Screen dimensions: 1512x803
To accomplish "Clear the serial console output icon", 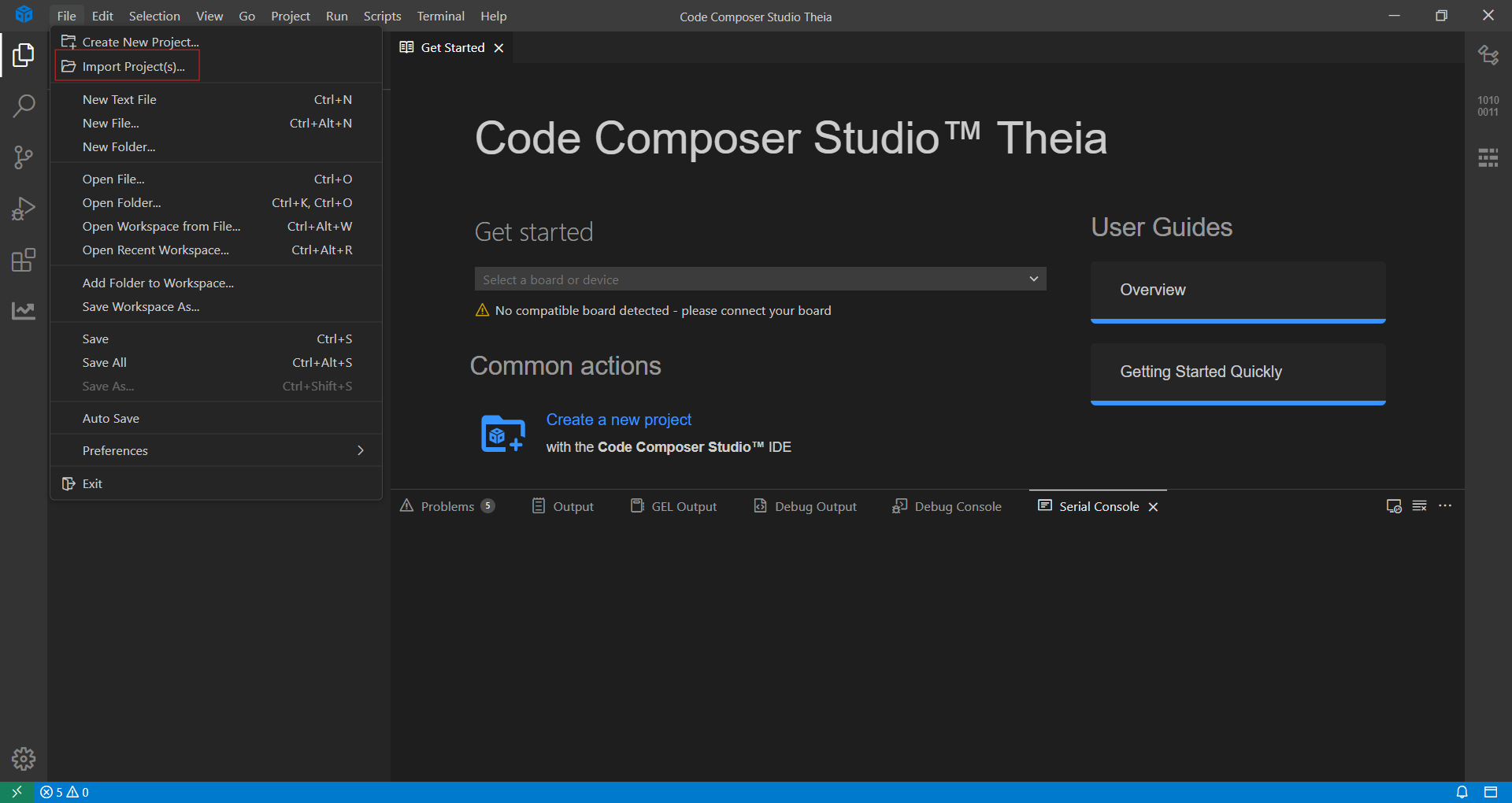I will click(x=1420, y=506).
